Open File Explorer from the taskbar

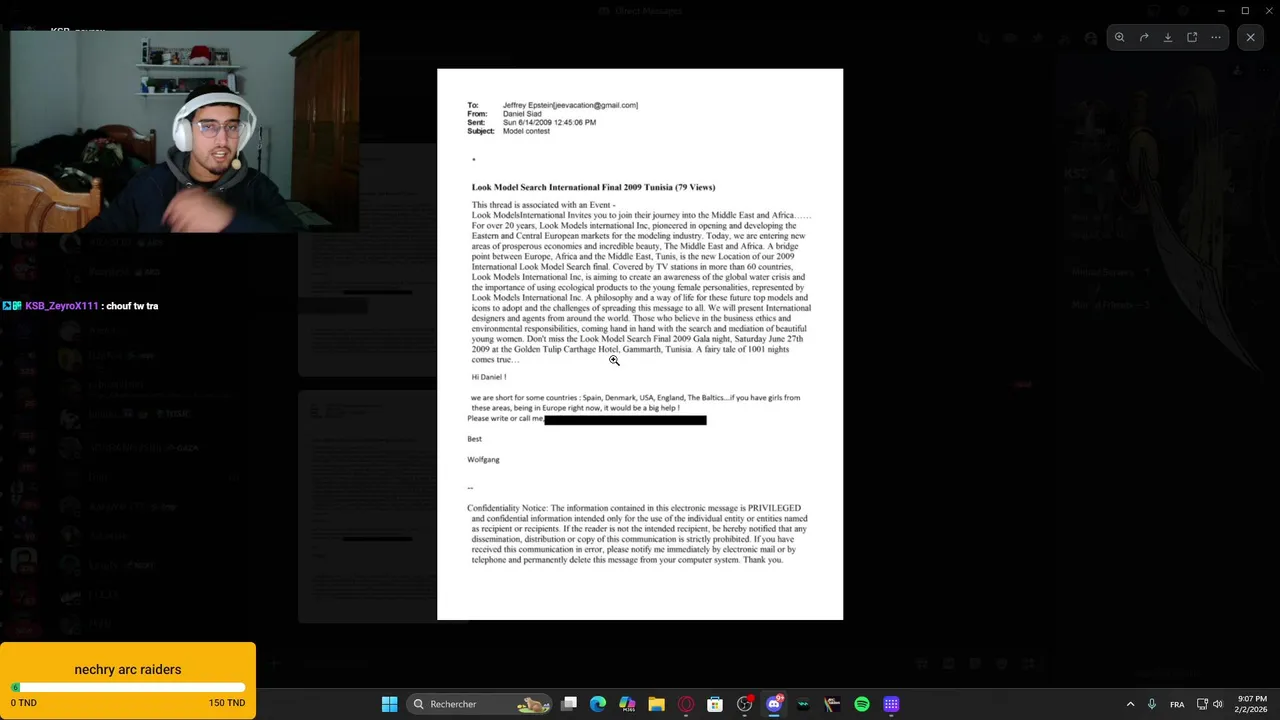point(656,704)
